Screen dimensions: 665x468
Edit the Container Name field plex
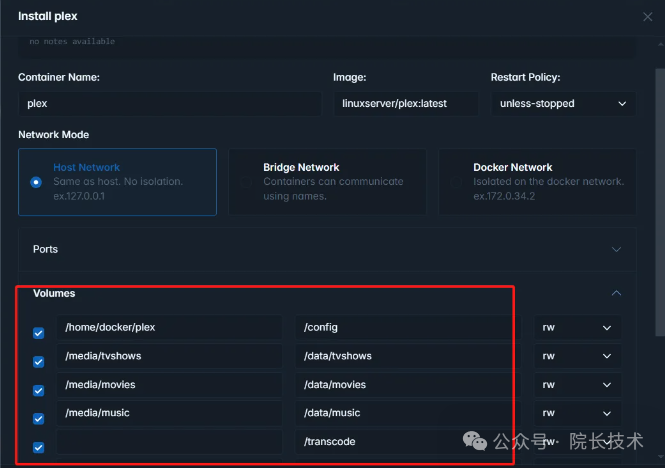pos(170,104)
